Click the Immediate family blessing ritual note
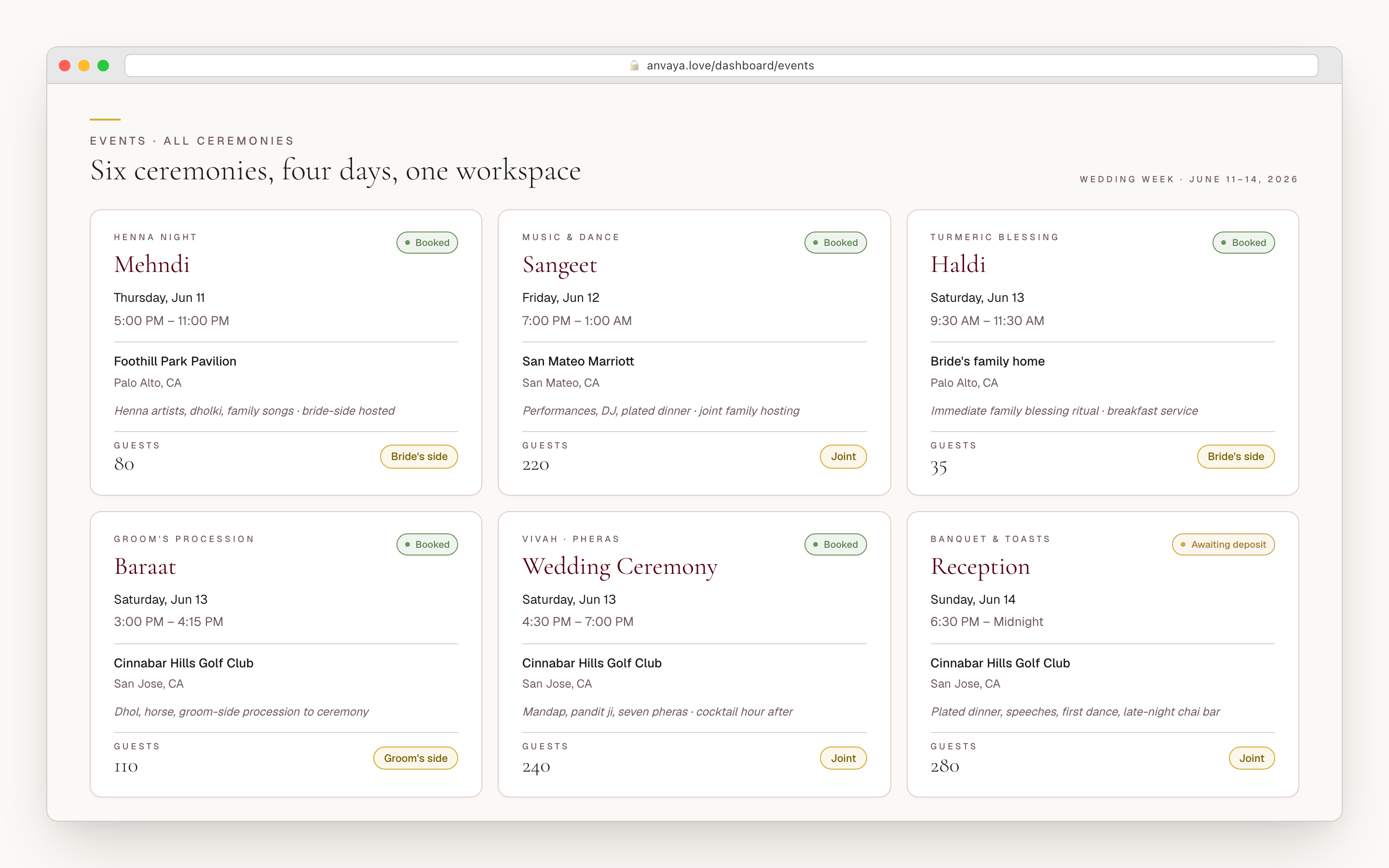1389x868 pixels. click(x=1064, y=410)
